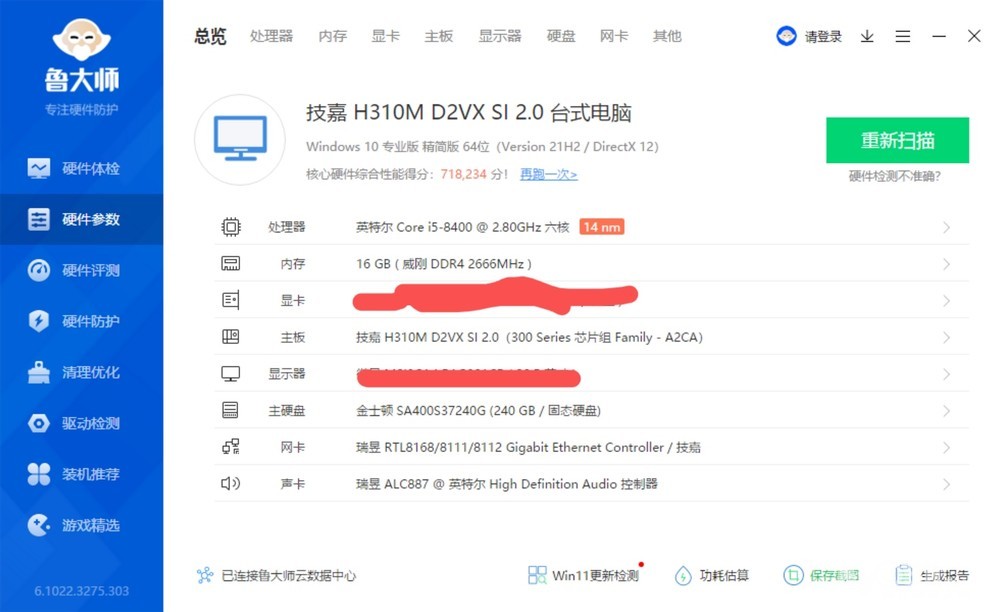Select 硬件评测 in the sidebar
Image resolution: width=1000 pixels, height=612 pixels.
click(80, 270)
